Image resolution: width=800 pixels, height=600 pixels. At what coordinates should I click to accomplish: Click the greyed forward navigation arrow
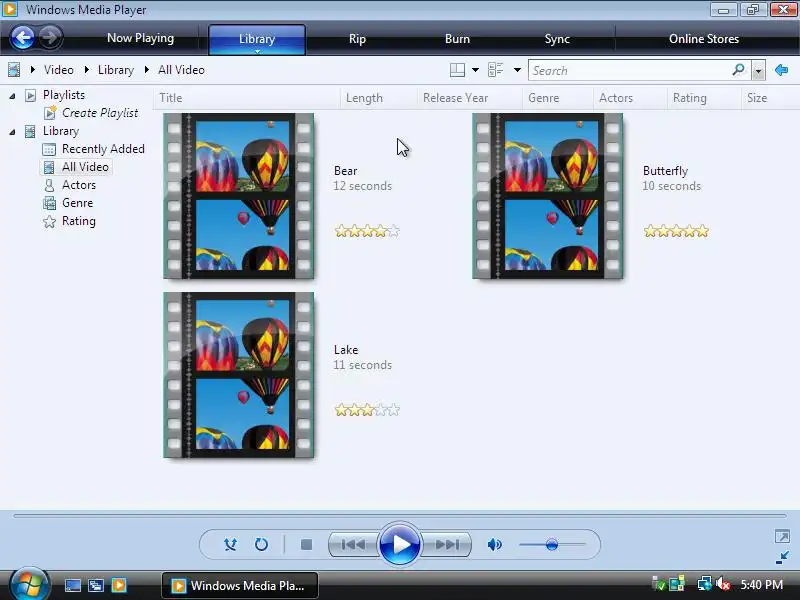[x=49, y=37]
